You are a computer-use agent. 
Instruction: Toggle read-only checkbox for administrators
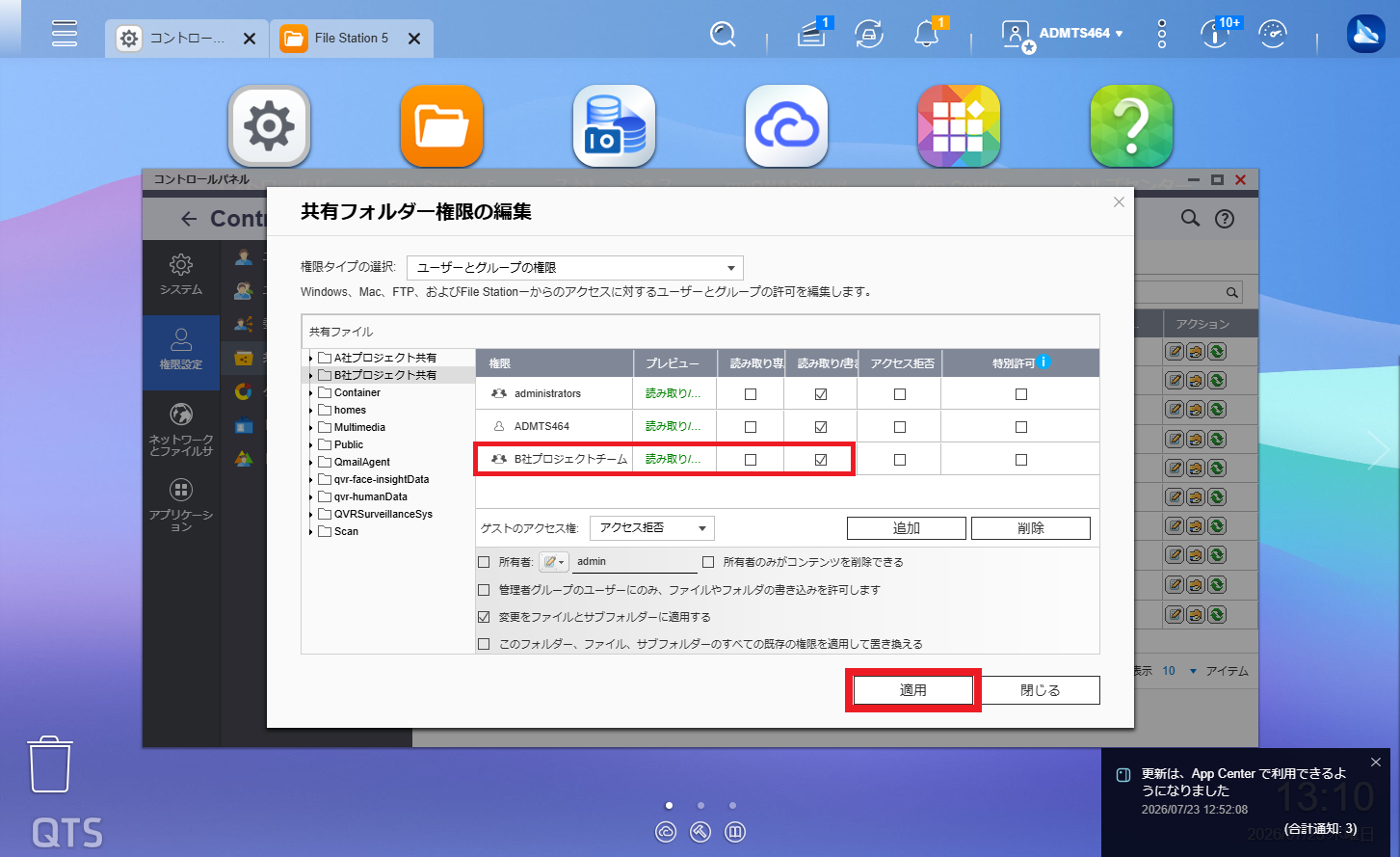[x=751, y=394]
